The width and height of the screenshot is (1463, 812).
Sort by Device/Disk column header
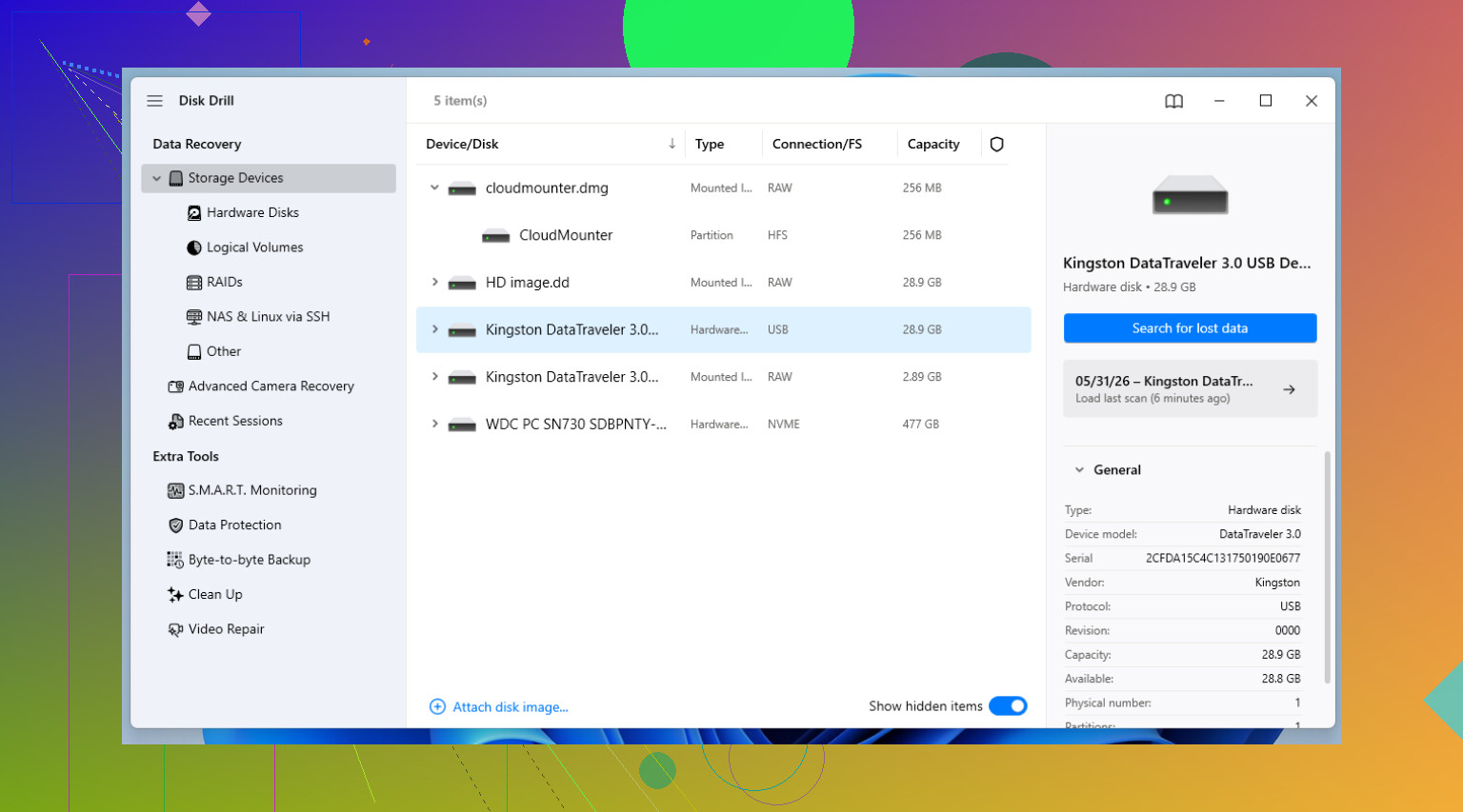pos(462,145)
